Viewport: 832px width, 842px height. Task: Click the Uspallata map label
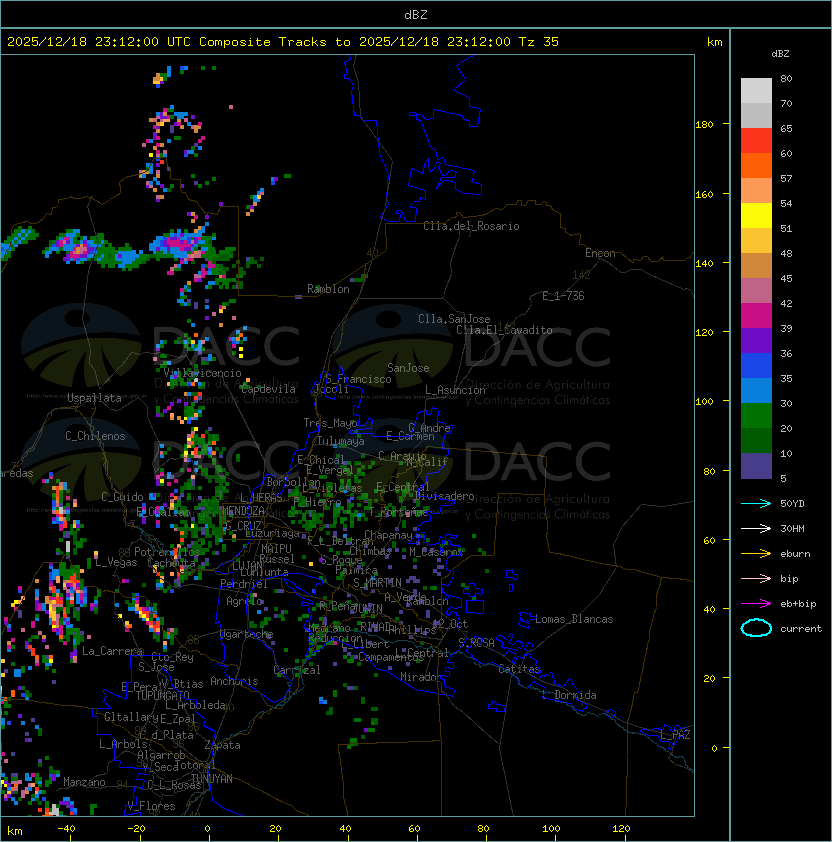click(94, 398)
